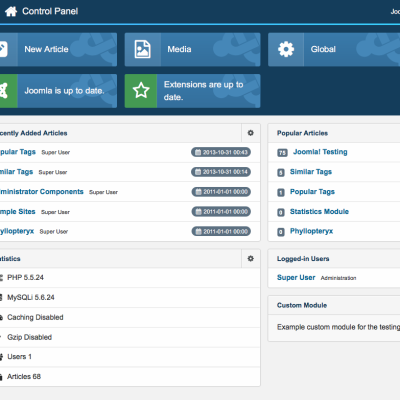Click the Custom Module heading
400x400 pixels.
pyautogui.click(x=302, y=305)
